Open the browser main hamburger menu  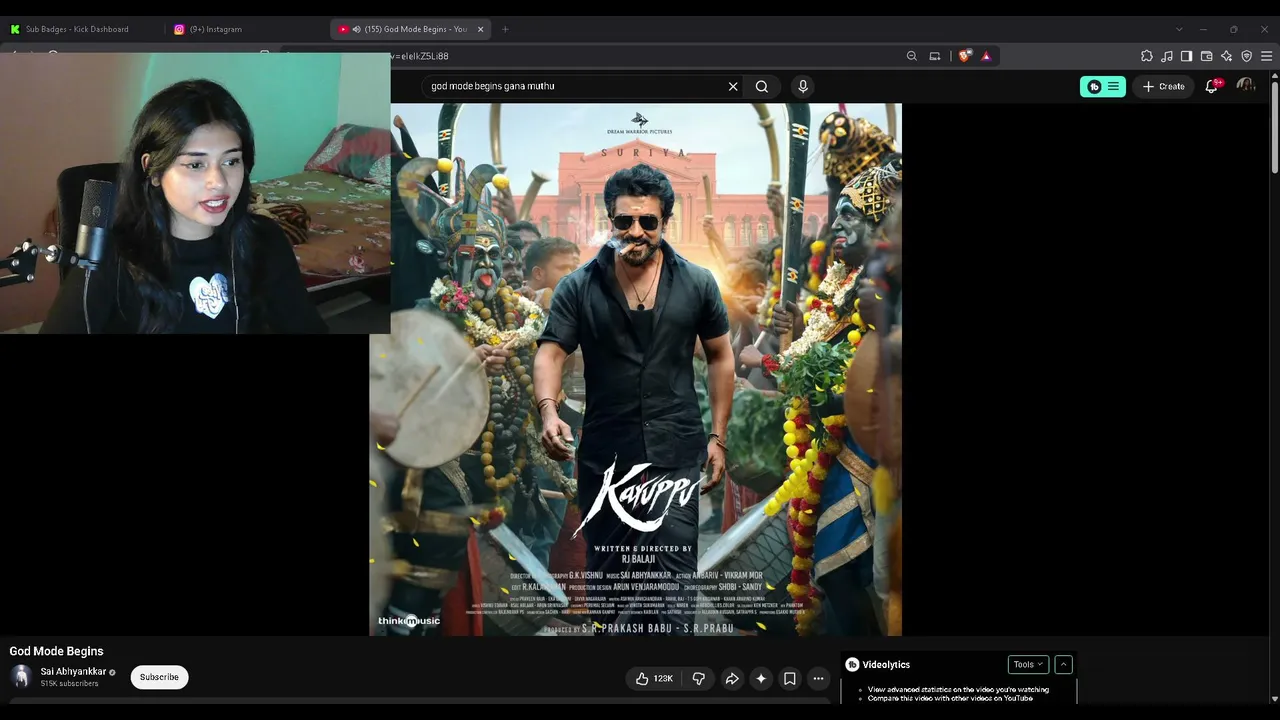1267,56
